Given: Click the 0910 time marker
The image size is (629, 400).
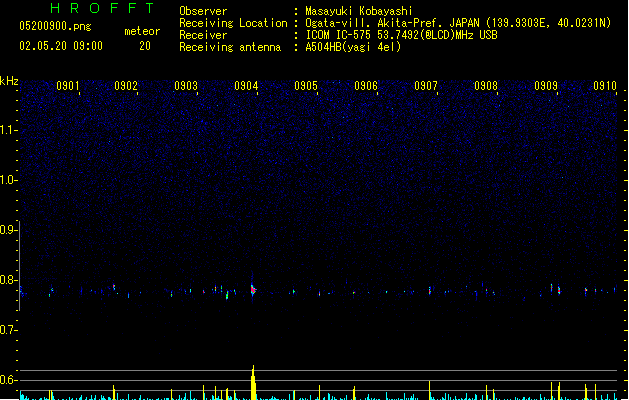Looking at the screenshot, I should (605, 86).
